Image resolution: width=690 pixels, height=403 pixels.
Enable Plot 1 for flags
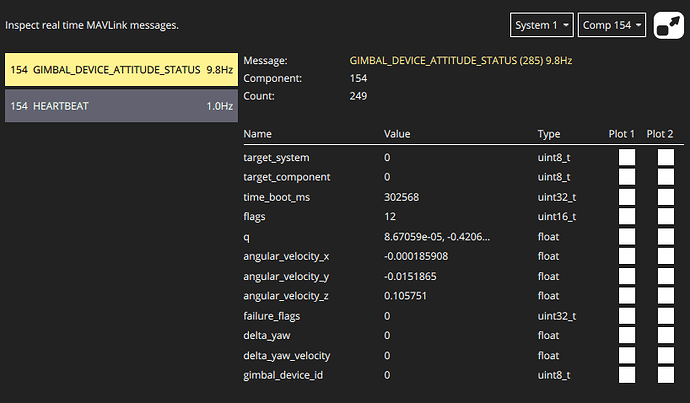point(627,216)
